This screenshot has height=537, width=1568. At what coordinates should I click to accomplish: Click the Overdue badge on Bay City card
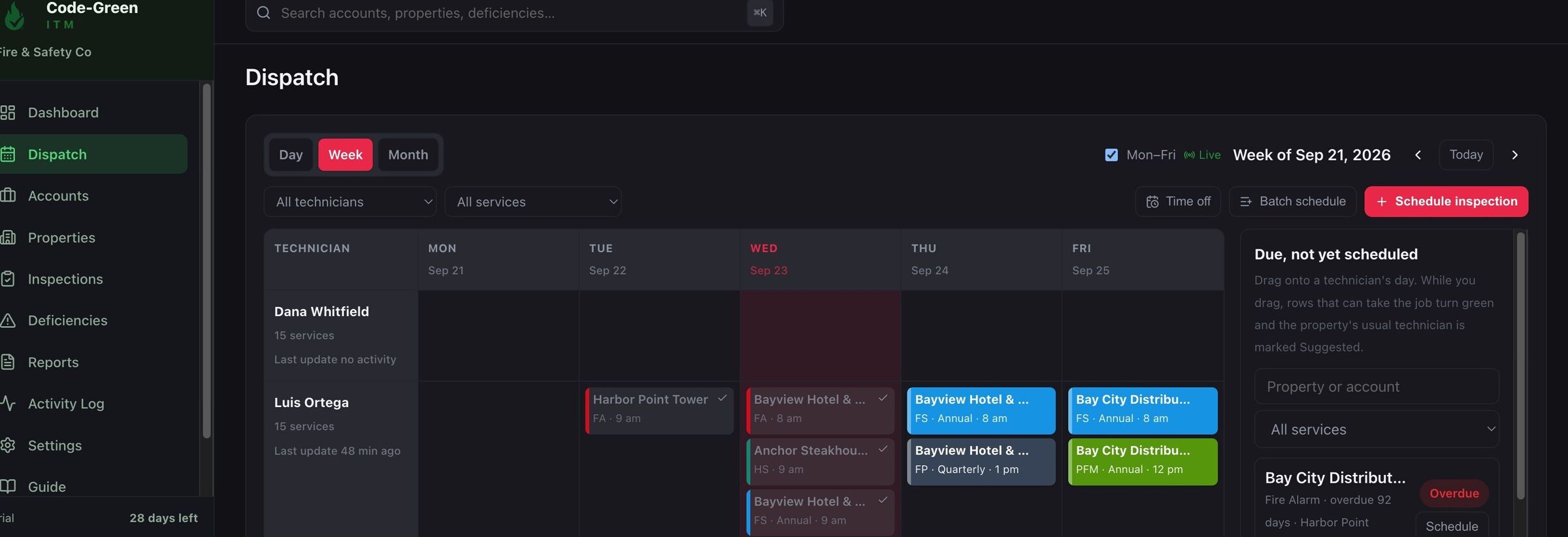[x=1454, y=494]
